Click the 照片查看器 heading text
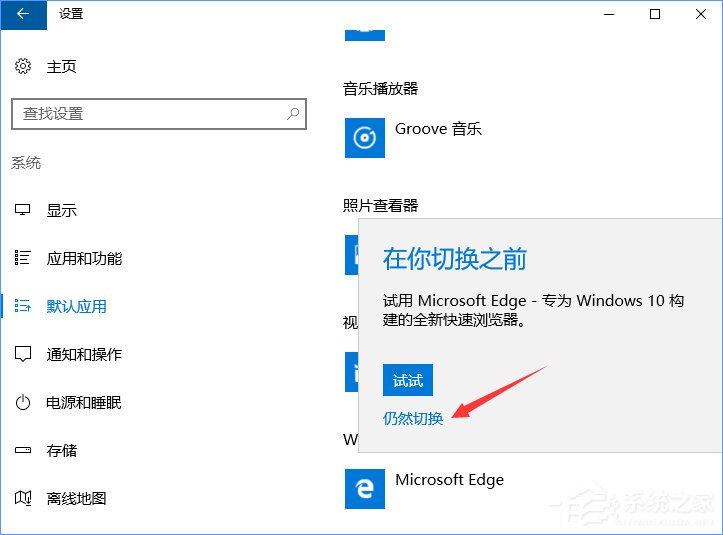Viewport: 723px width, 535px height. (380, 205)
